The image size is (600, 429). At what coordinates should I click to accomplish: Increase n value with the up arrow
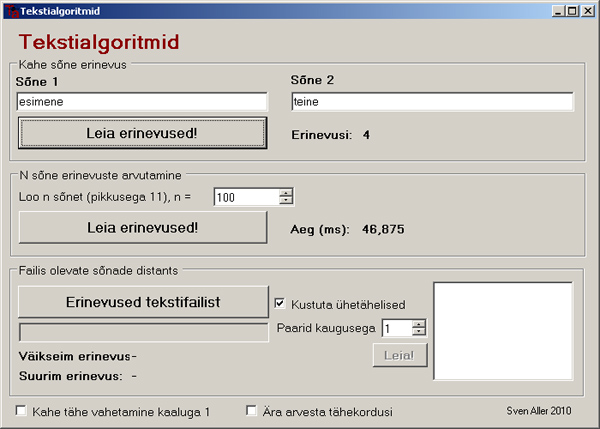point(286,193)
